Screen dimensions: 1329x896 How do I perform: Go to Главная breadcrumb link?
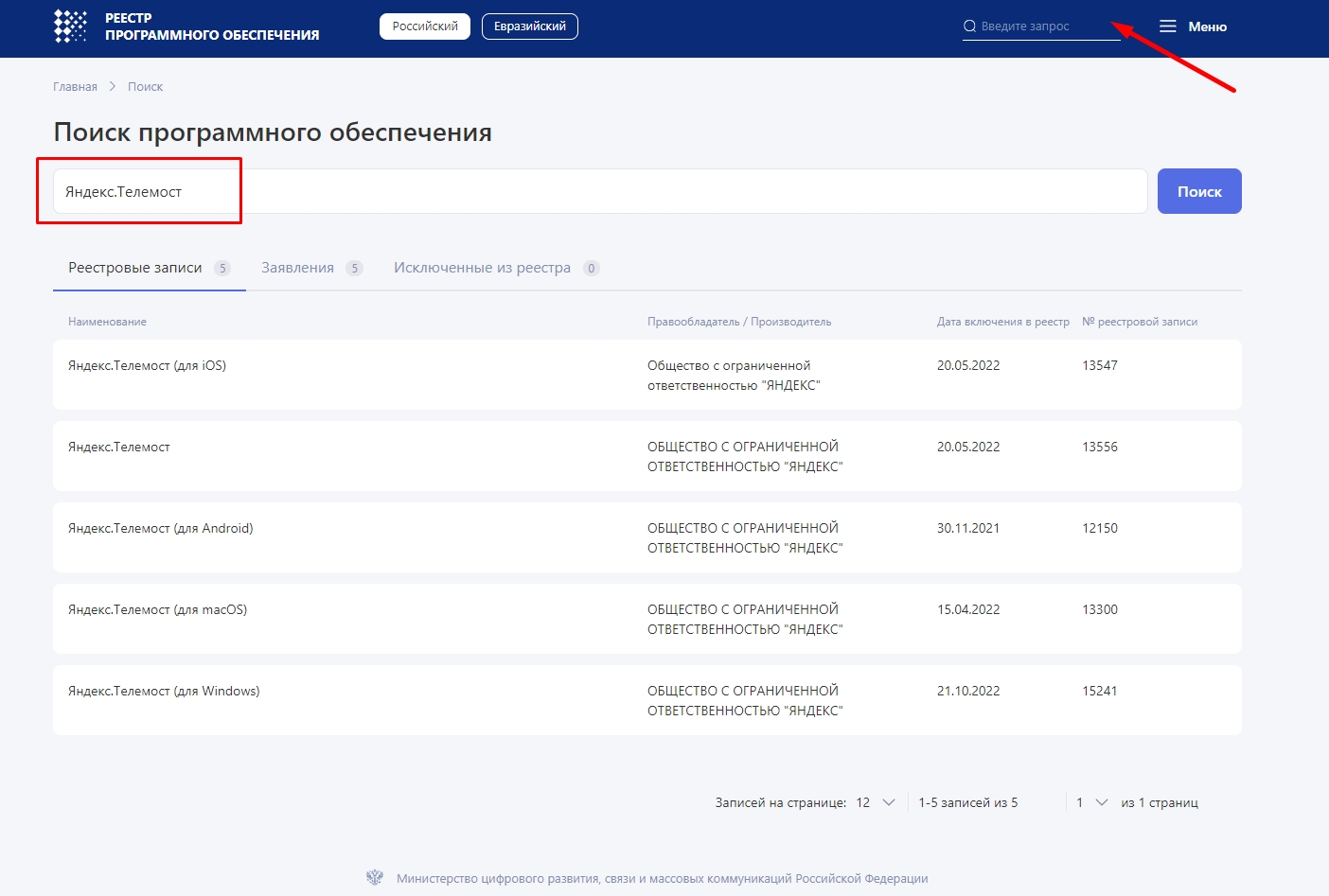coord(75,86)
